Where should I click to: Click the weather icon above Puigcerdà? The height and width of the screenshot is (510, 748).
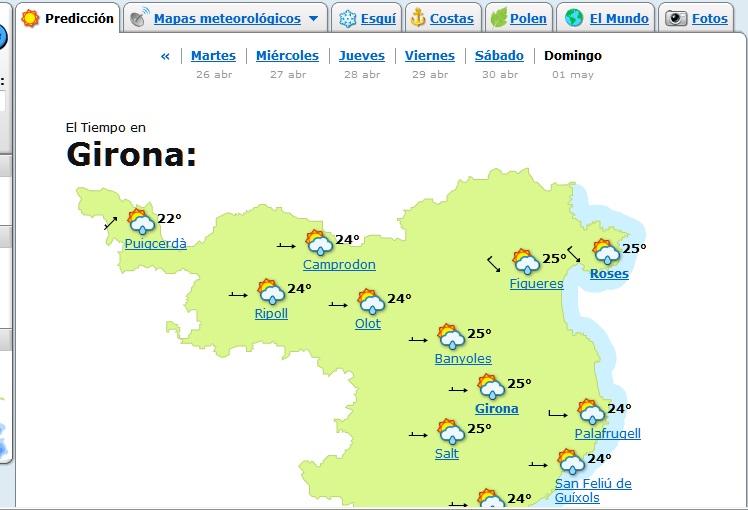click(x=140, y=222)
